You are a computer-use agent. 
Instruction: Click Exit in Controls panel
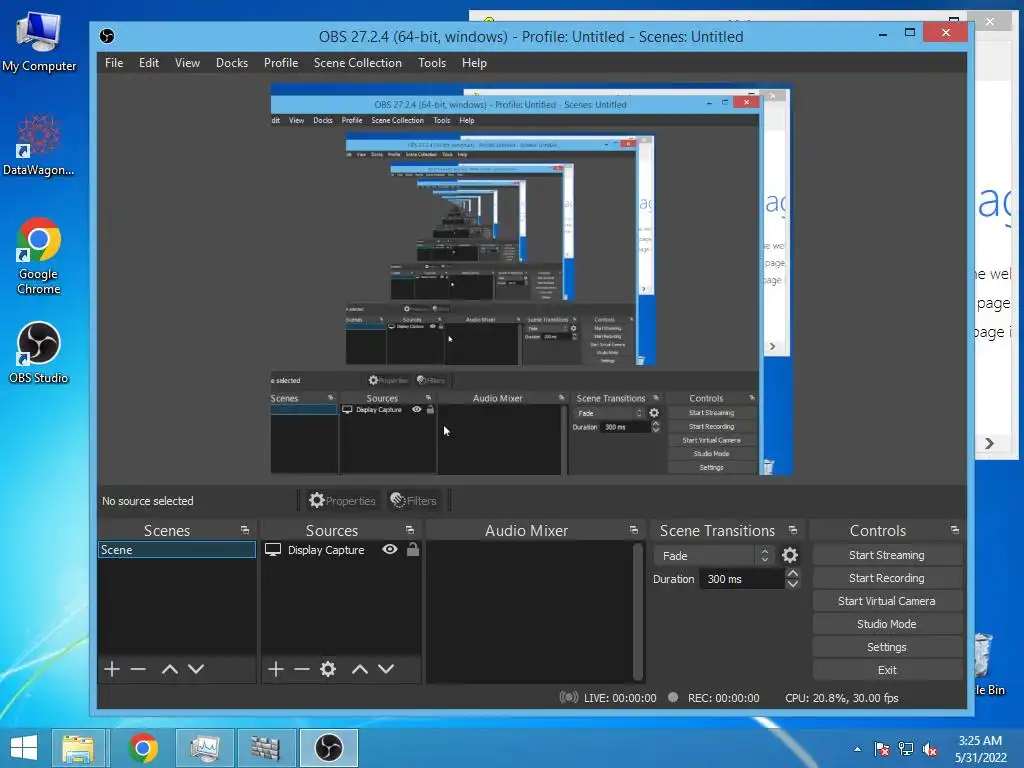(887, 670)
